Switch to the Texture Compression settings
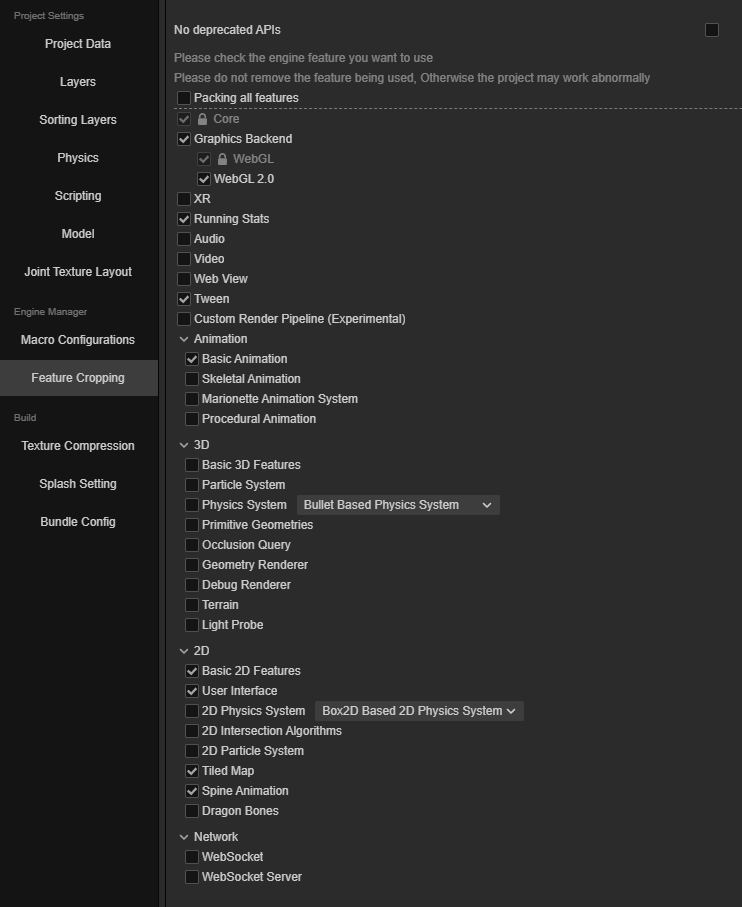Screen dimensions: 742x907 (78, 445)
